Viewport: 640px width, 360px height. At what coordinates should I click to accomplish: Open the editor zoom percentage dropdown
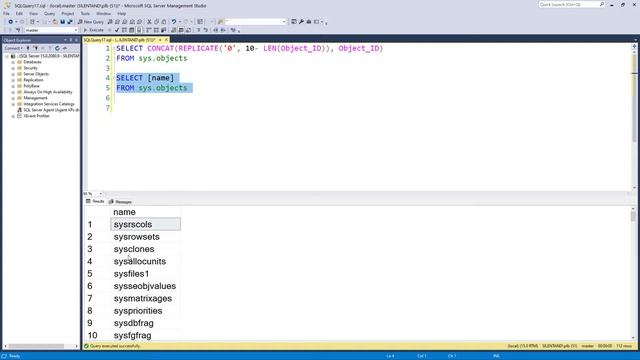coord(100,194)
